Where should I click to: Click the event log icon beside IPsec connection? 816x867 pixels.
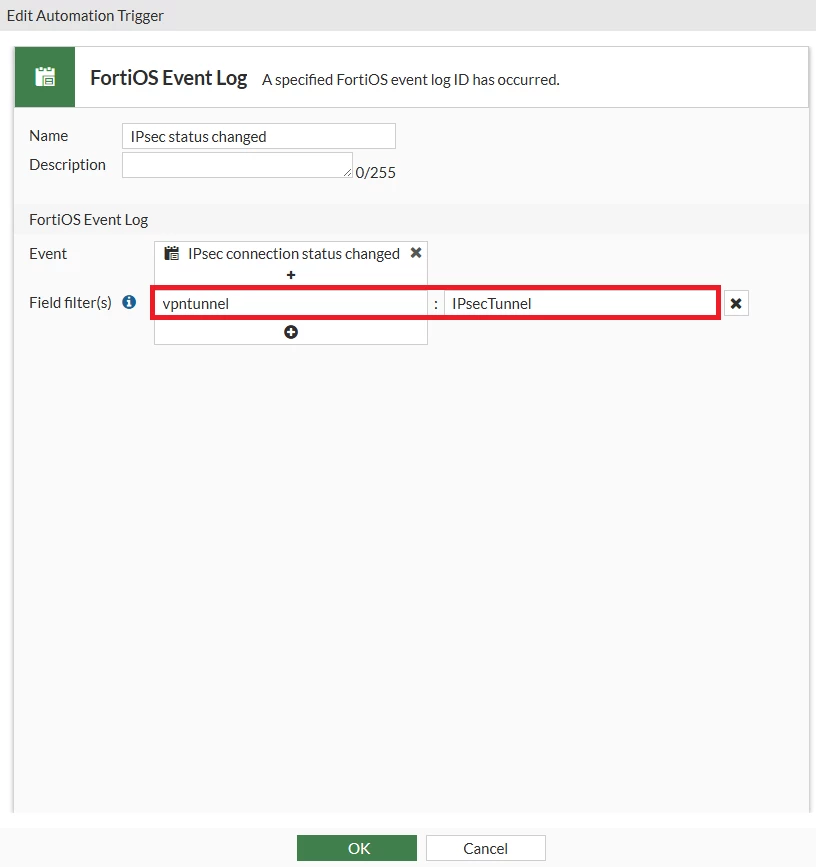(172, 253)
